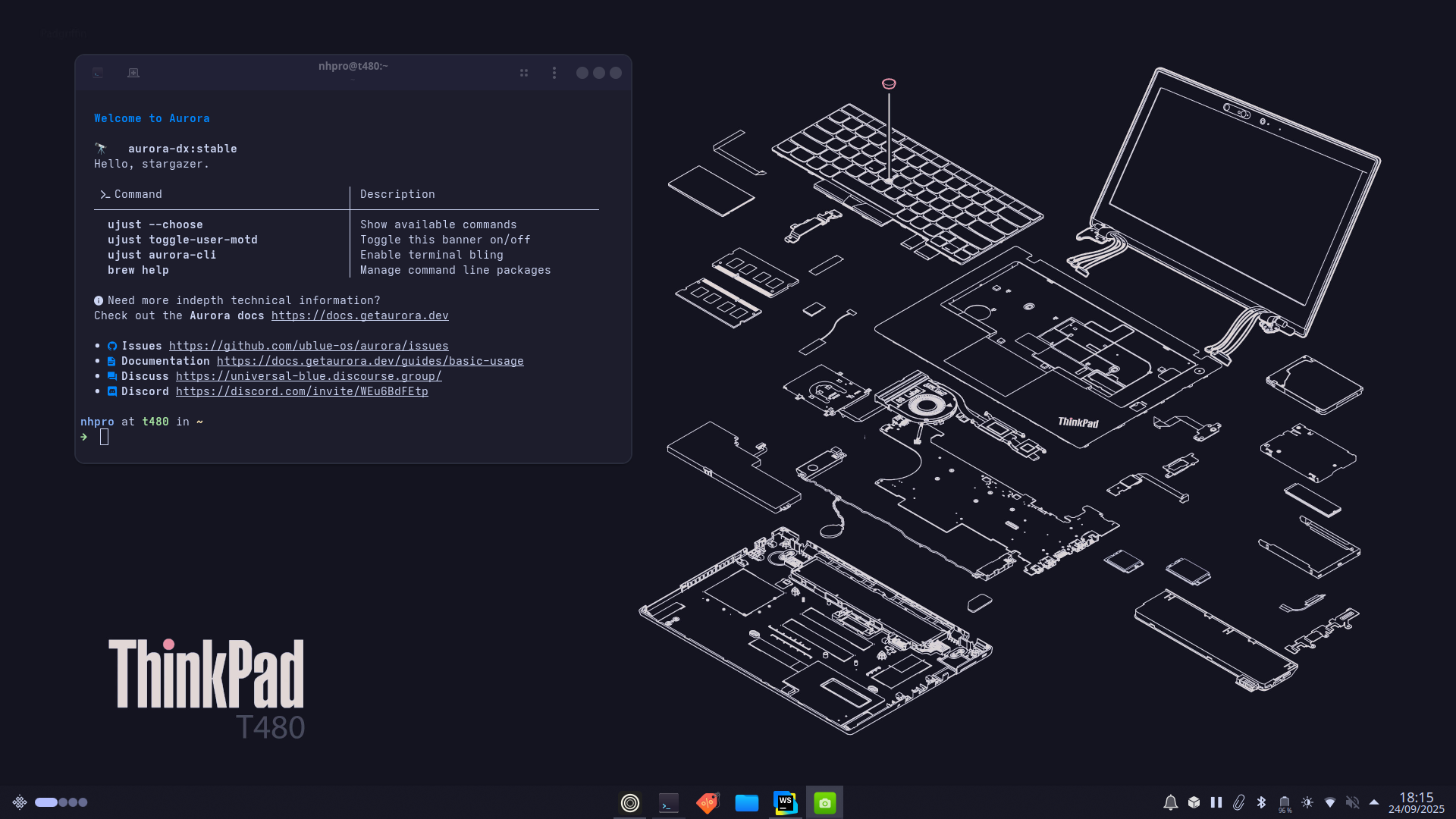Open the tab overview grid icon
This screenshot has width=1456, height=819.
pyautogui.click(x=524, y=73)
